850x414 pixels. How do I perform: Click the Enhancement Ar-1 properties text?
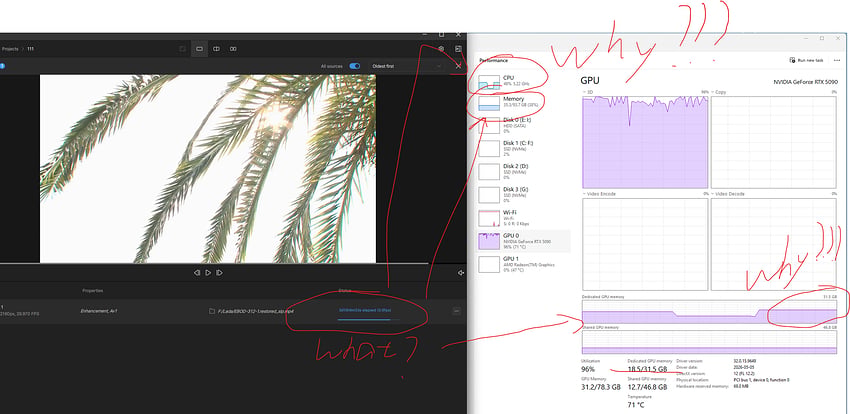(99, 311)
